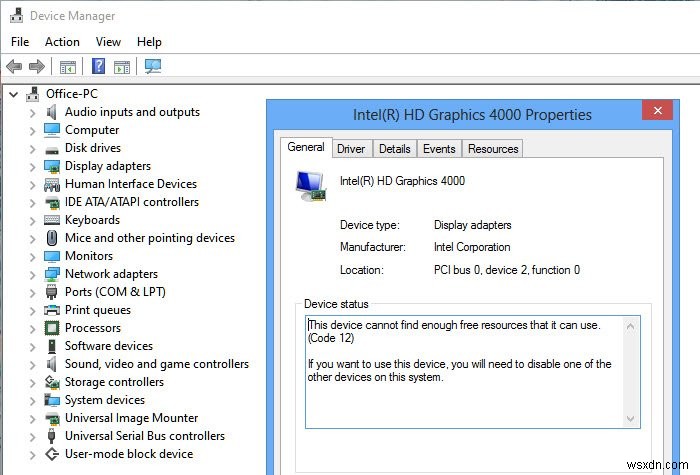Close the Intel HD Graphics 4000 Properties dialog
The image size is (700, 475).
[x=657, y=110]
